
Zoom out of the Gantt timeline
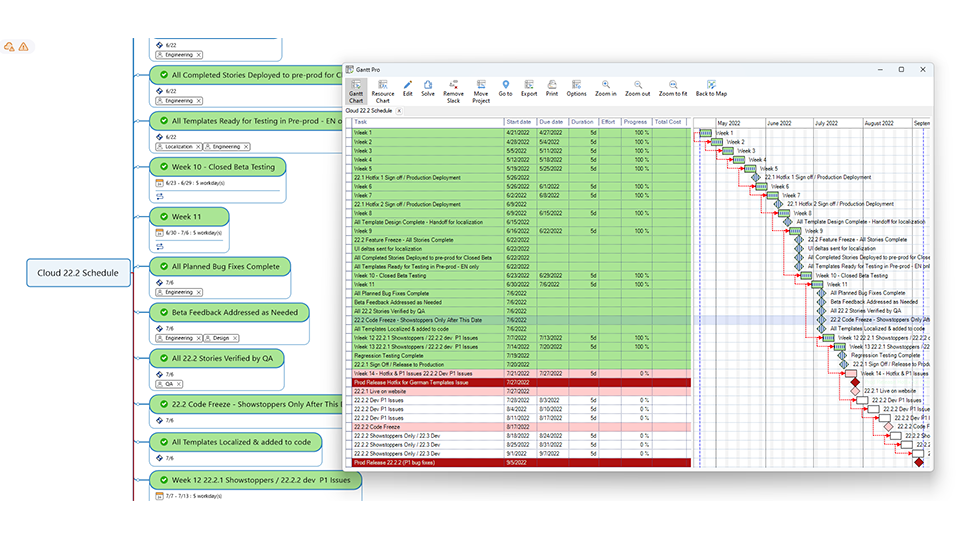click(637, 88)
